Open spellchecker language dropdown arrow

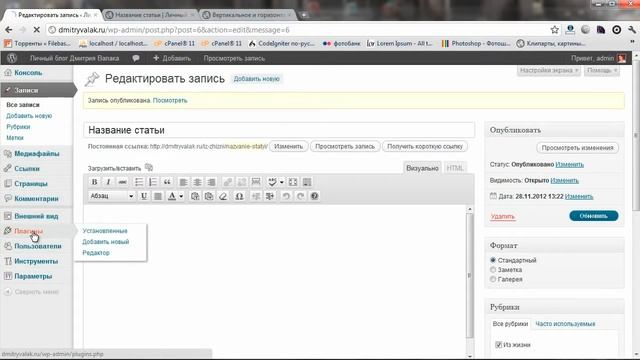pyautogui.click(x=281, y=182)
